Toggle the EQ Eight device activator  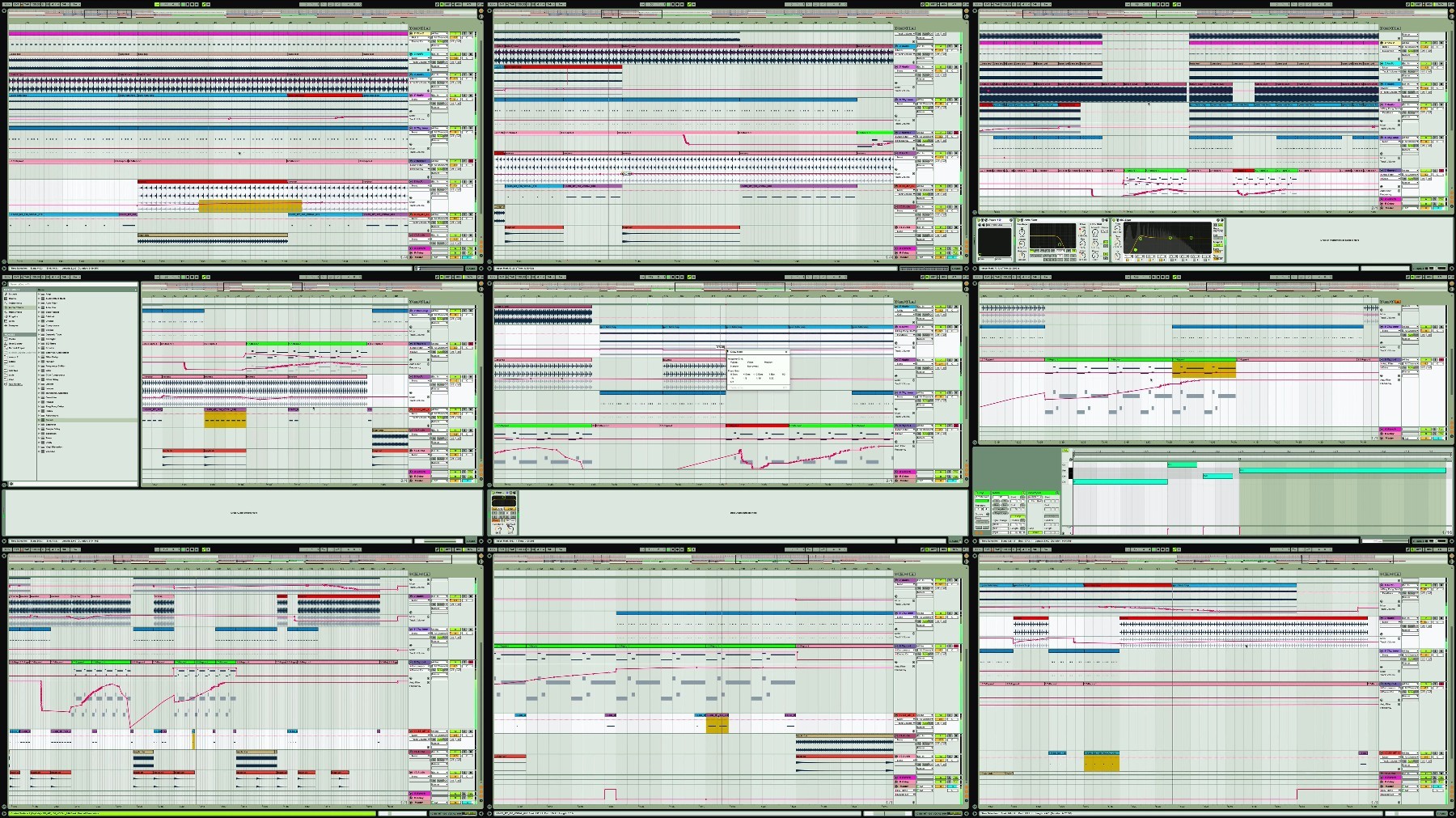tap(1114, 220)
